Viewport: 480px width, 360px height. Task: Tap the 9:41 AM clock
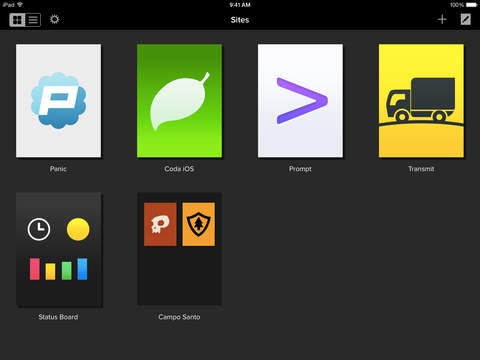pos(240,5)
